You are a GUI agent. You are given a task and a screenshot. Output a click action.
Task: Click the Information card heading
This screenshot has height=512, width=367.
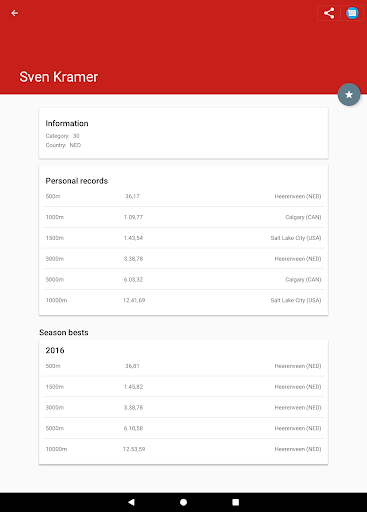click(x=67, y=123)
